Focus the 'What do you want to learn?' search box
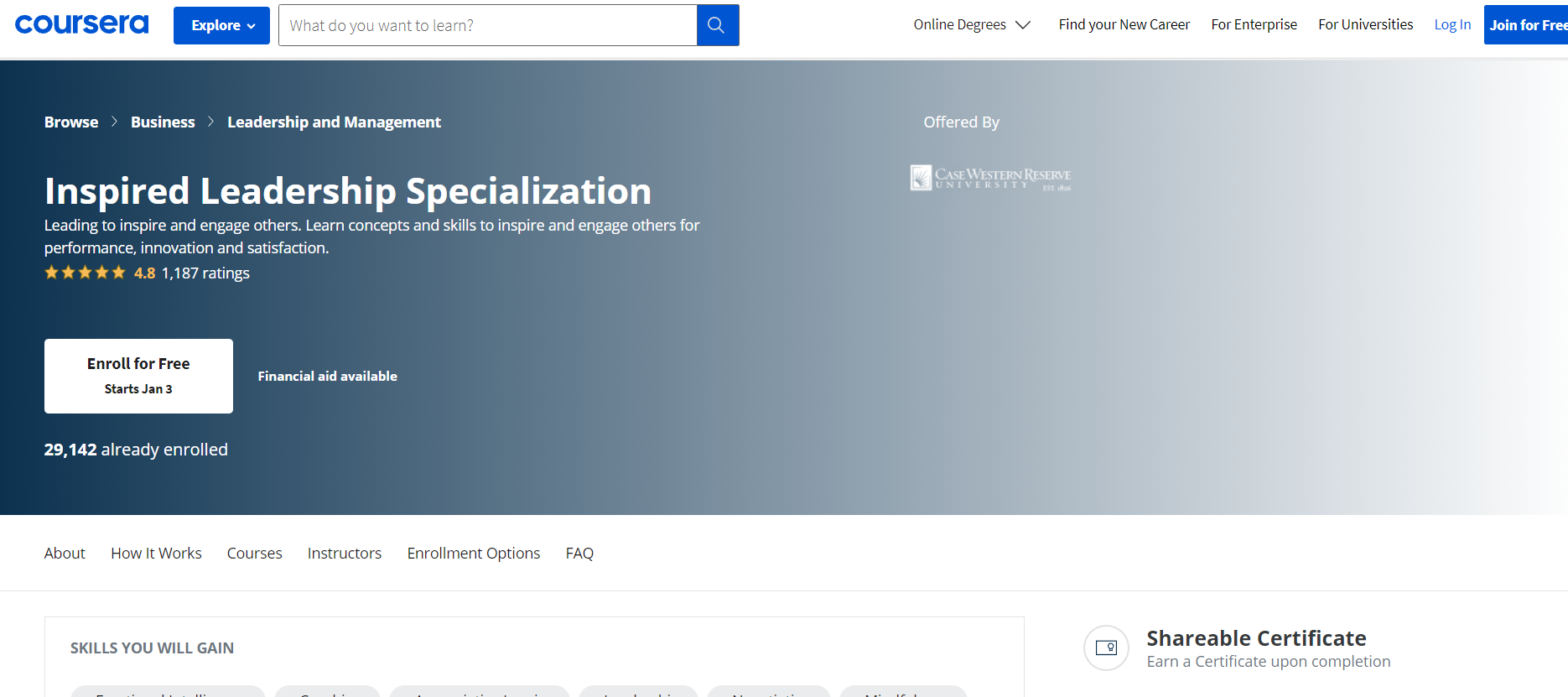Screen dimensions: 1568x697 point(487,25)
